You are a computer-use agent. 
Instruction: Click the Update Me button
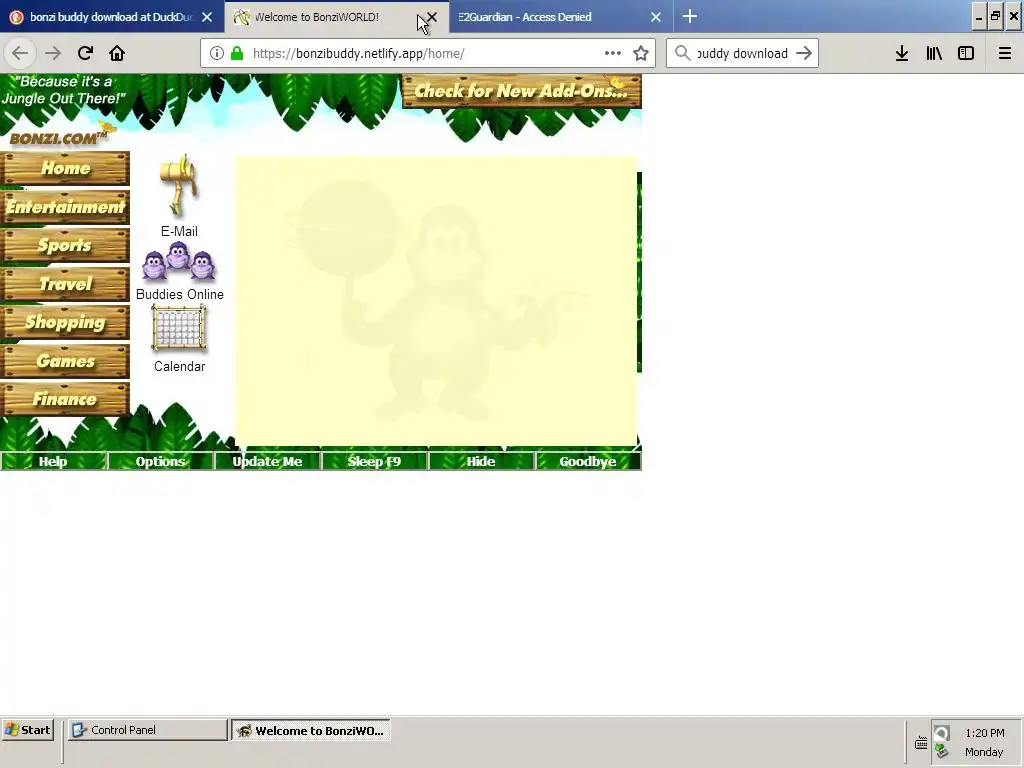point(267,461)
